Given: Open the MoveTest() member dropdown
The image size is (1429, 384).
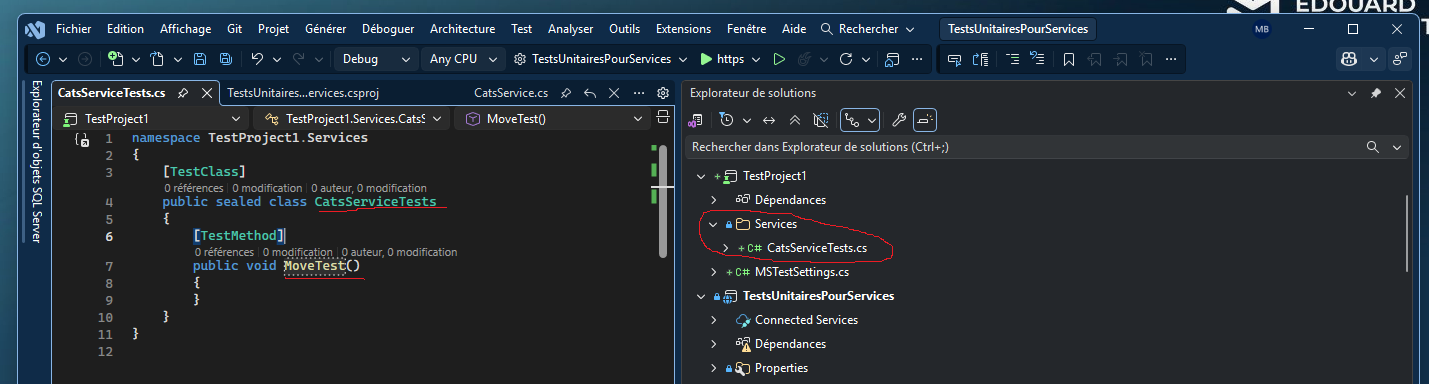Looking at the screenshot, I should pyautogui.click(x=553, y=119).
